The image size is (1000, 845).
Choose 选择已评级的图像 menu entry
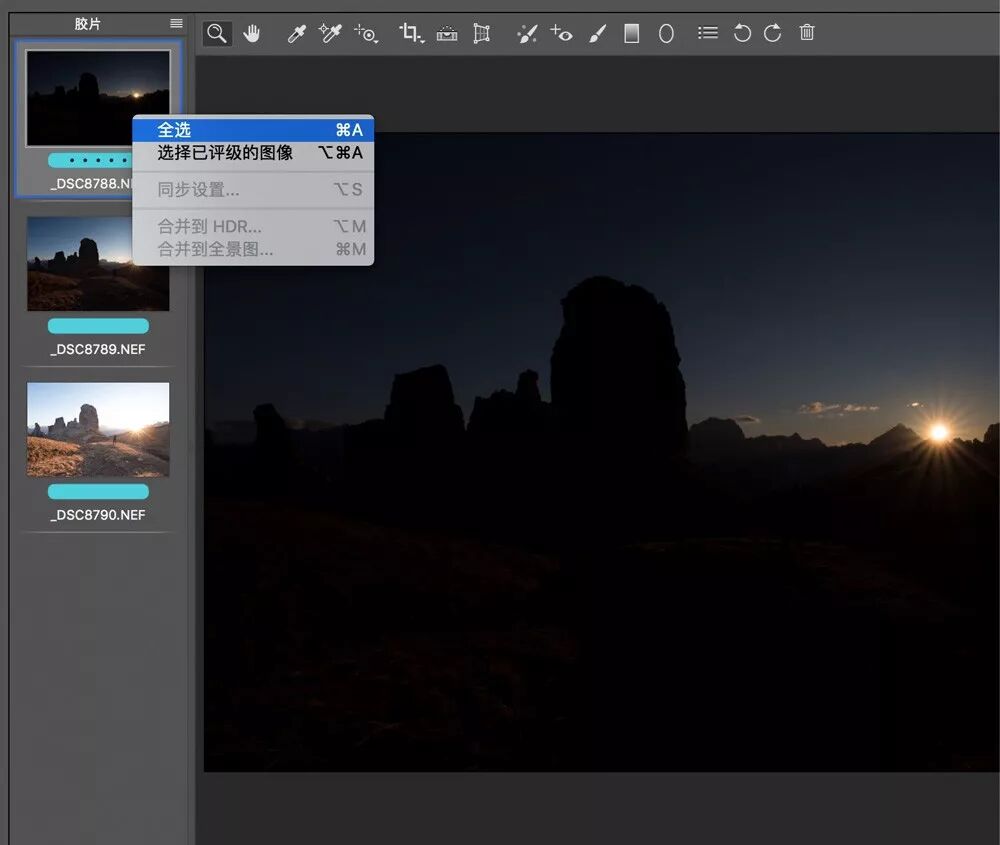(253, 153)
